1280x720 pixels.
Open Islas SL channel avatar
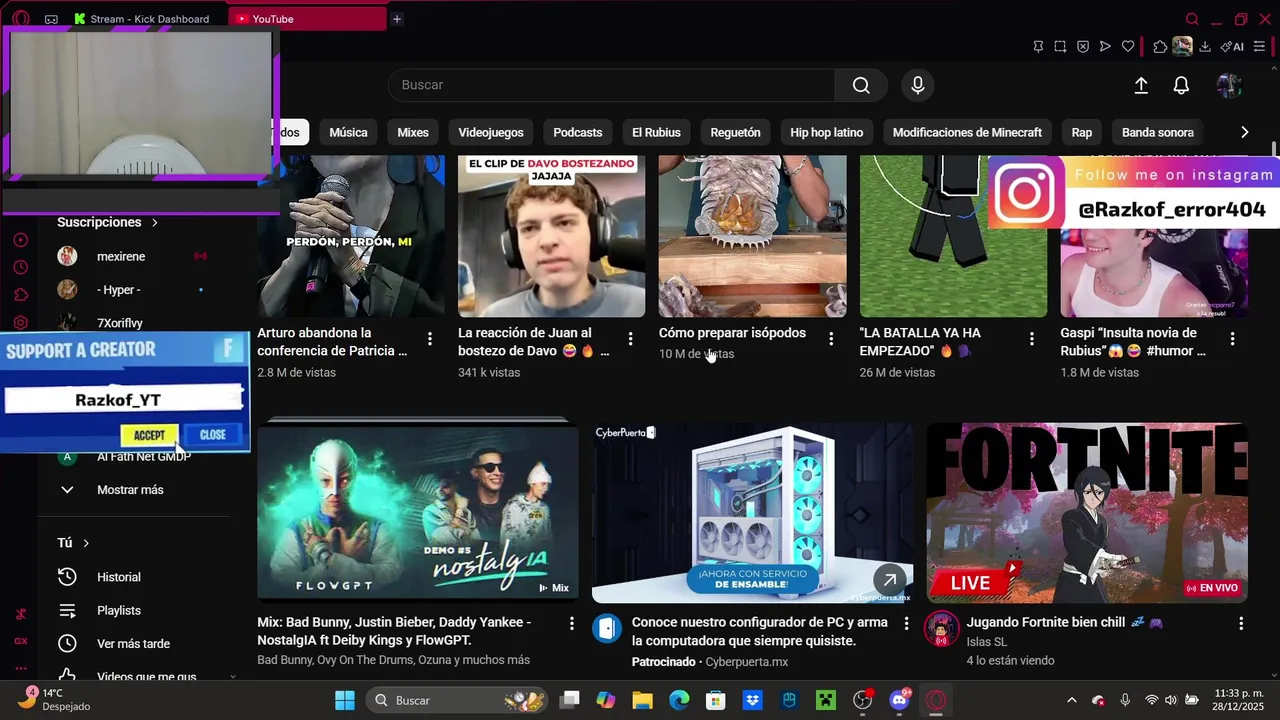[941, 629]
